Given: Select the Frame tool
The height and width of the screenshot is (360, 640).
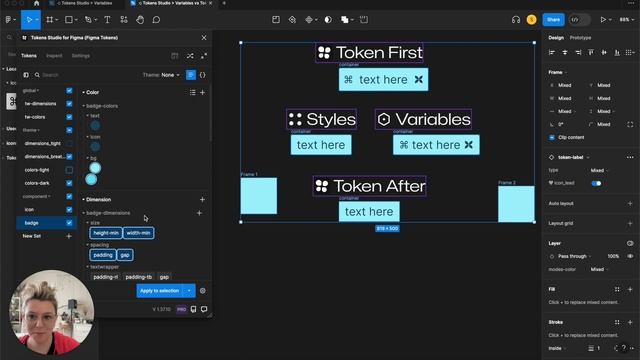Looking at the screenshot, I should tap(49, 20).
